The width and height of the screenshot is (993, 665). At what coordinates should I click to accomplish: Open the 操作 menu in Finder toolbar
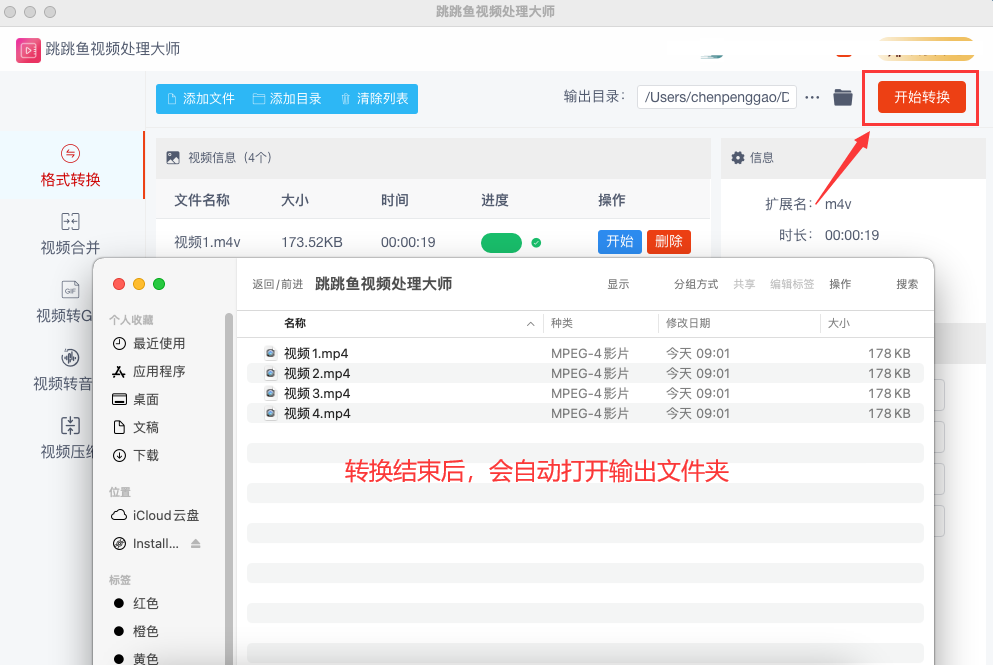[x=840, y=284]
